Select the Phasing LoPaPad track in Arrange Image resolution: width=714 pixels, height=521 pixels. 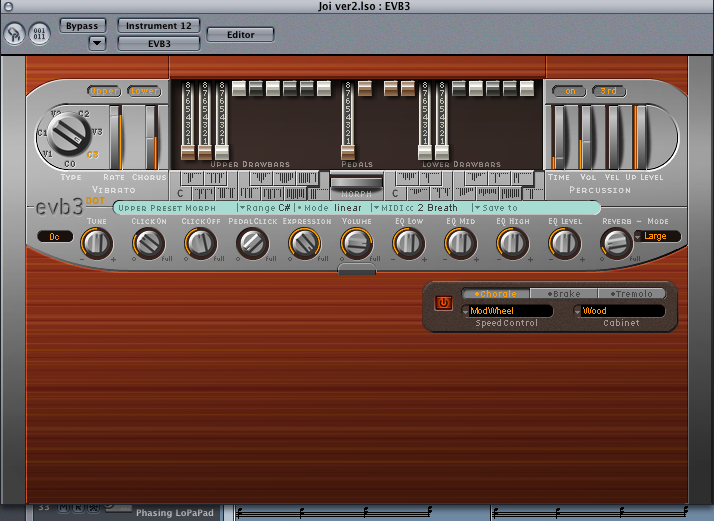click(175, 513)
